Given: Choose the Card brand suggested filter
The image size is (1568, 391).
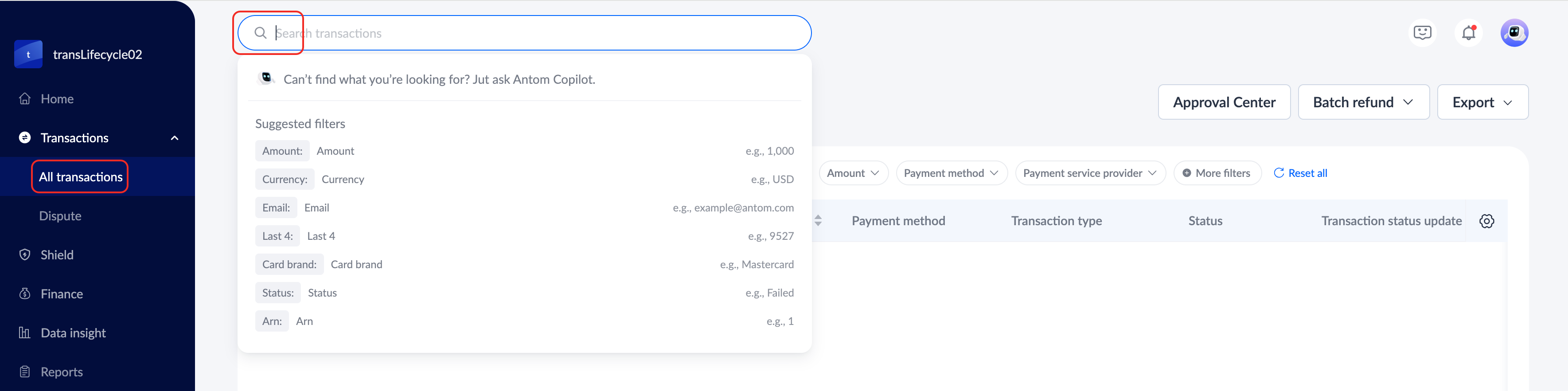Looking at the screenshot, I should click(290, 264).
